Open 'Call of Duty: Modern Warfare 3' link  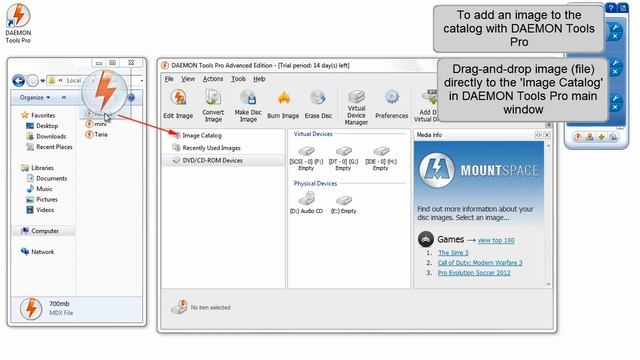(480, 262)
